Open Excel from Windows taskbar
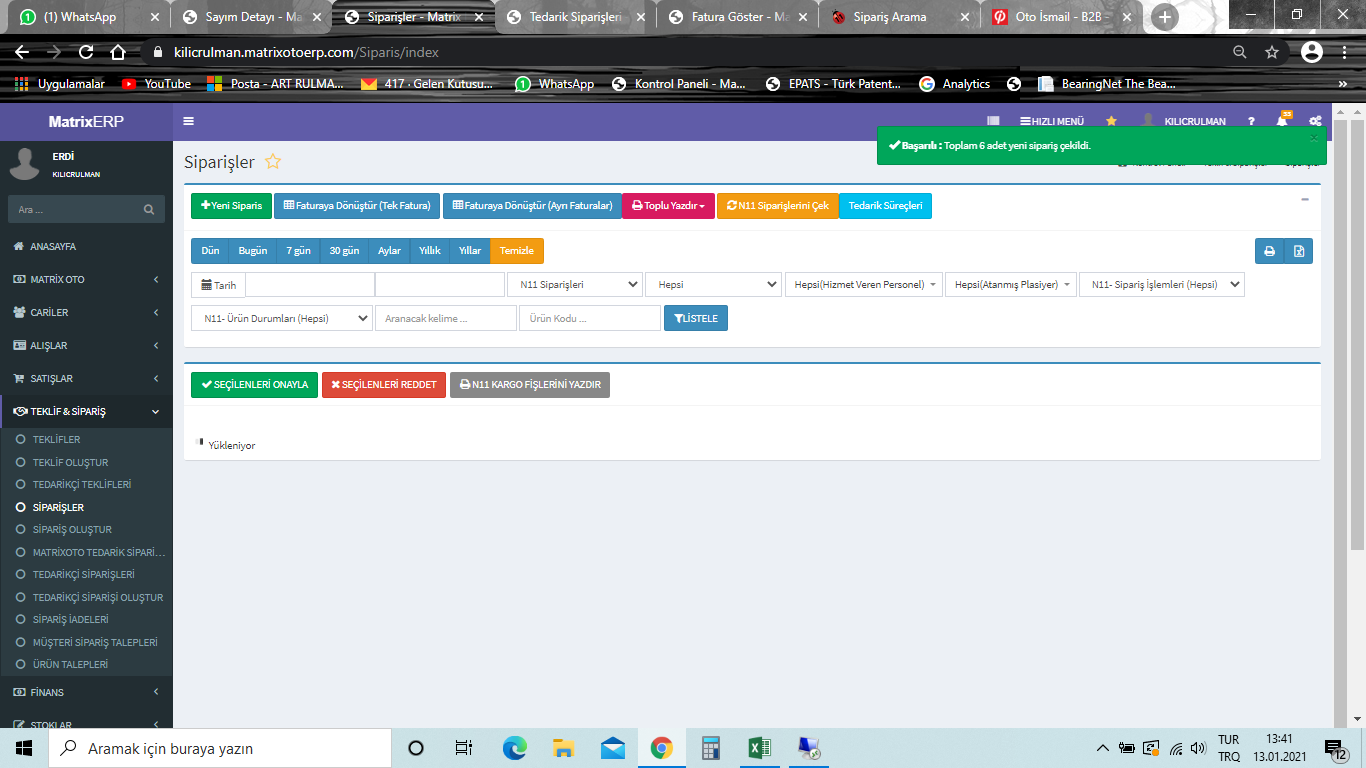 pos(759,748)
